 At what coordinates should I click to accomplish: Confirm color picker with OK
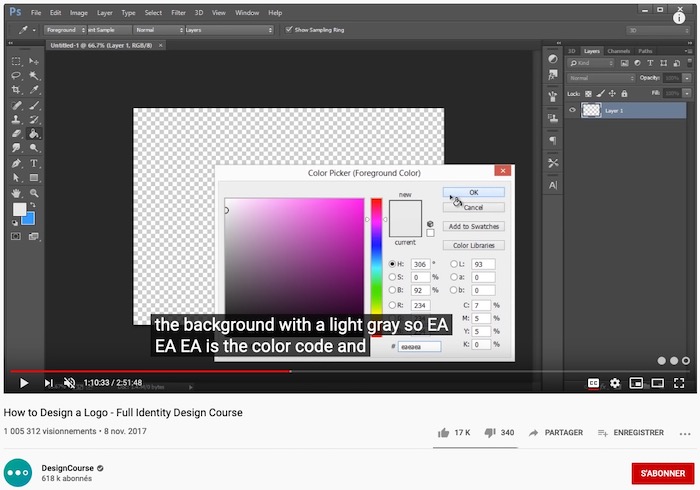coord(474,192)
